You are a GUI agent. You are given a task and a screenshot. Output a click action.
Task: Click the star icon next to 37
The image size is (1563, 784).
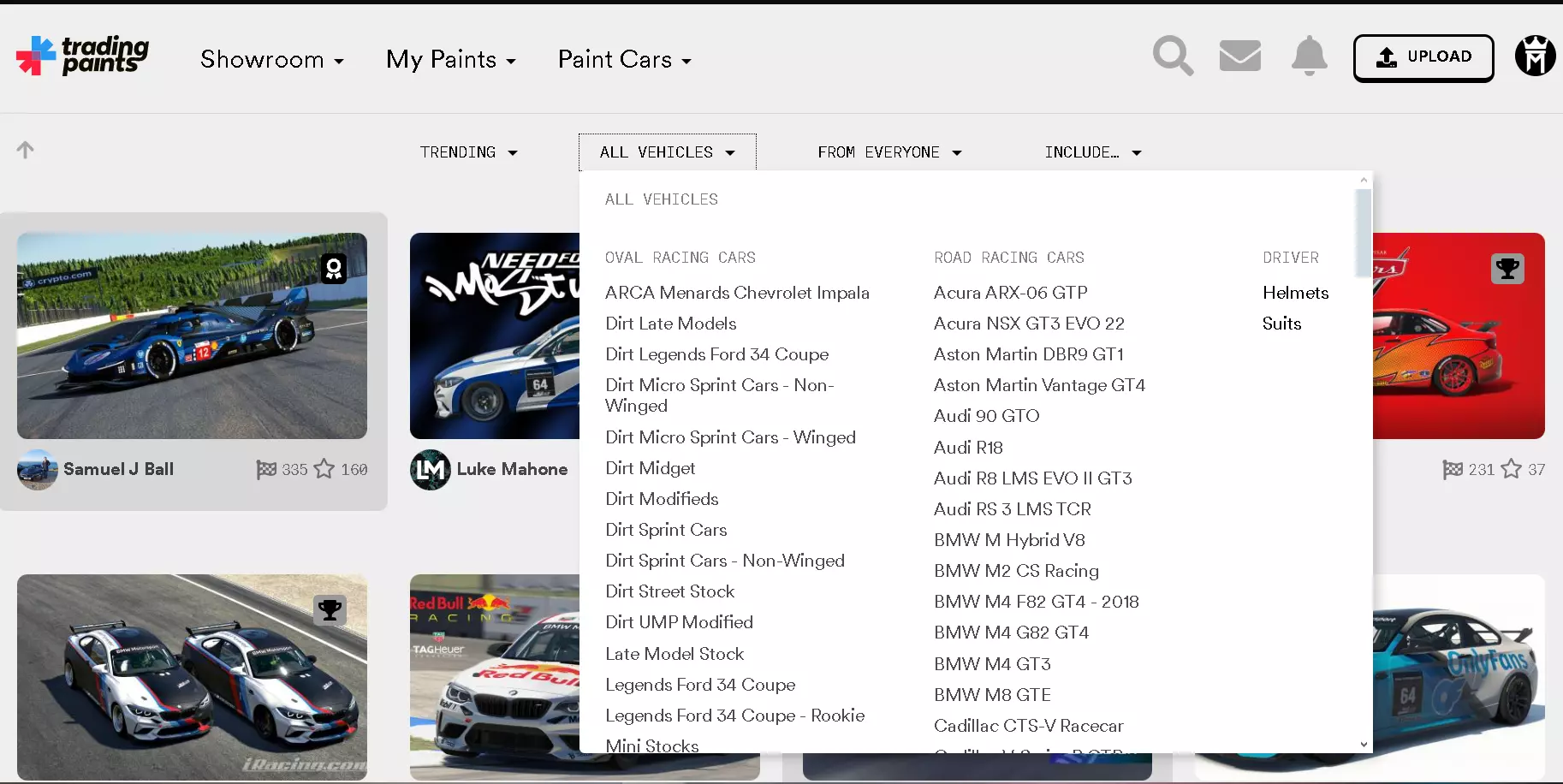coord(1512,469)
